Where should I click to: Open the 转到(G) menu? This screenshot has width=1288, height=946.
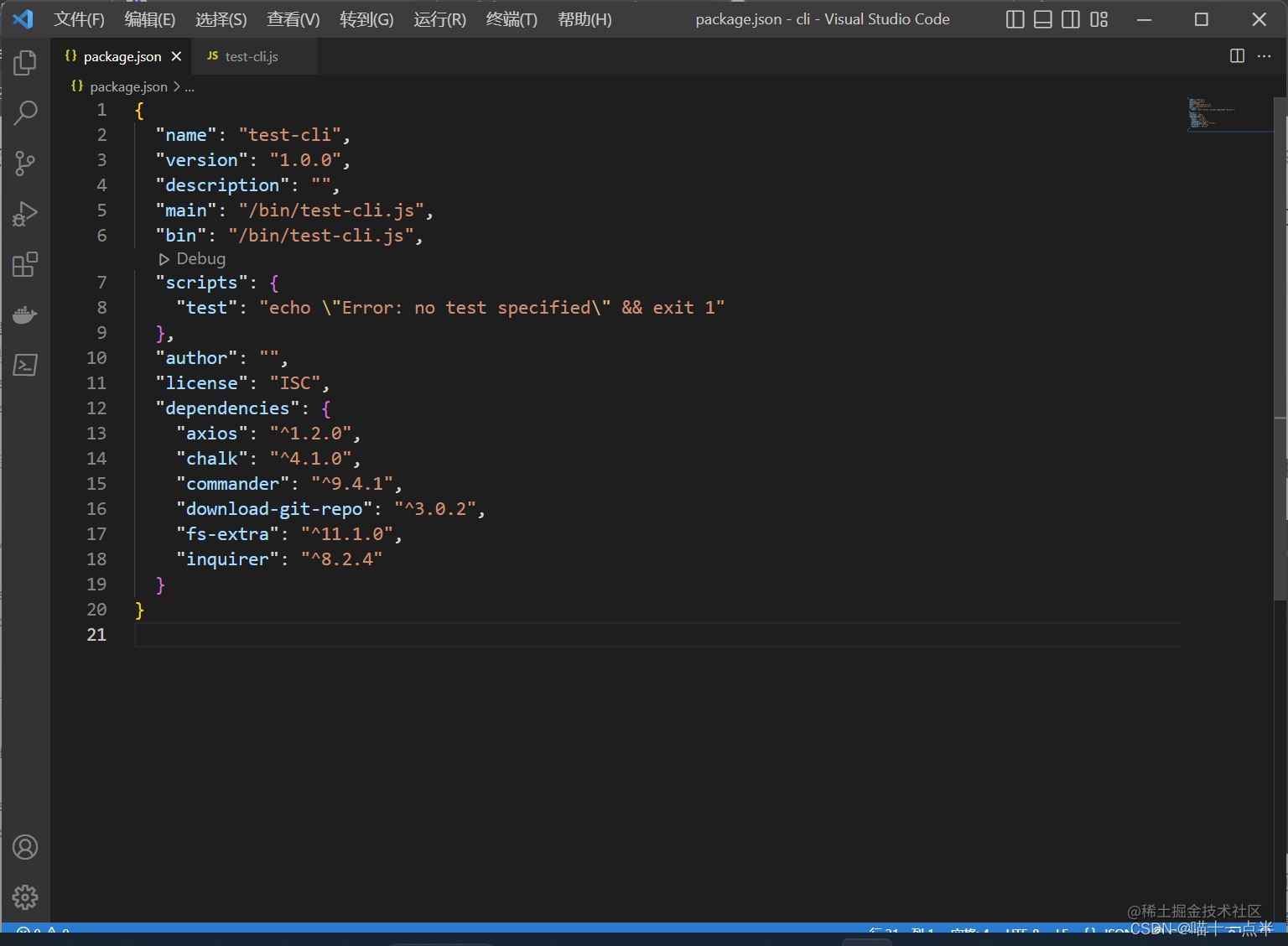(366, 19)
